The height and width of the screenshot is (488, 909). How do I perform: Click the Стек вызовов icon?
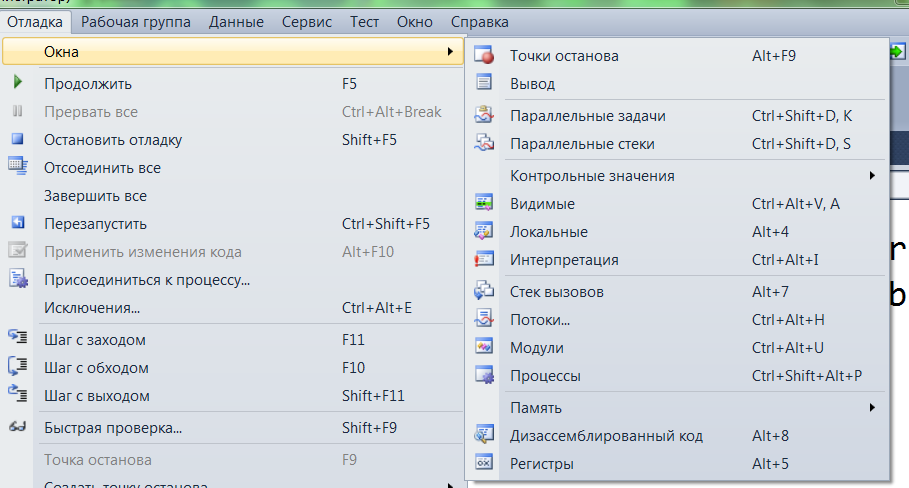tap(484, 290)
